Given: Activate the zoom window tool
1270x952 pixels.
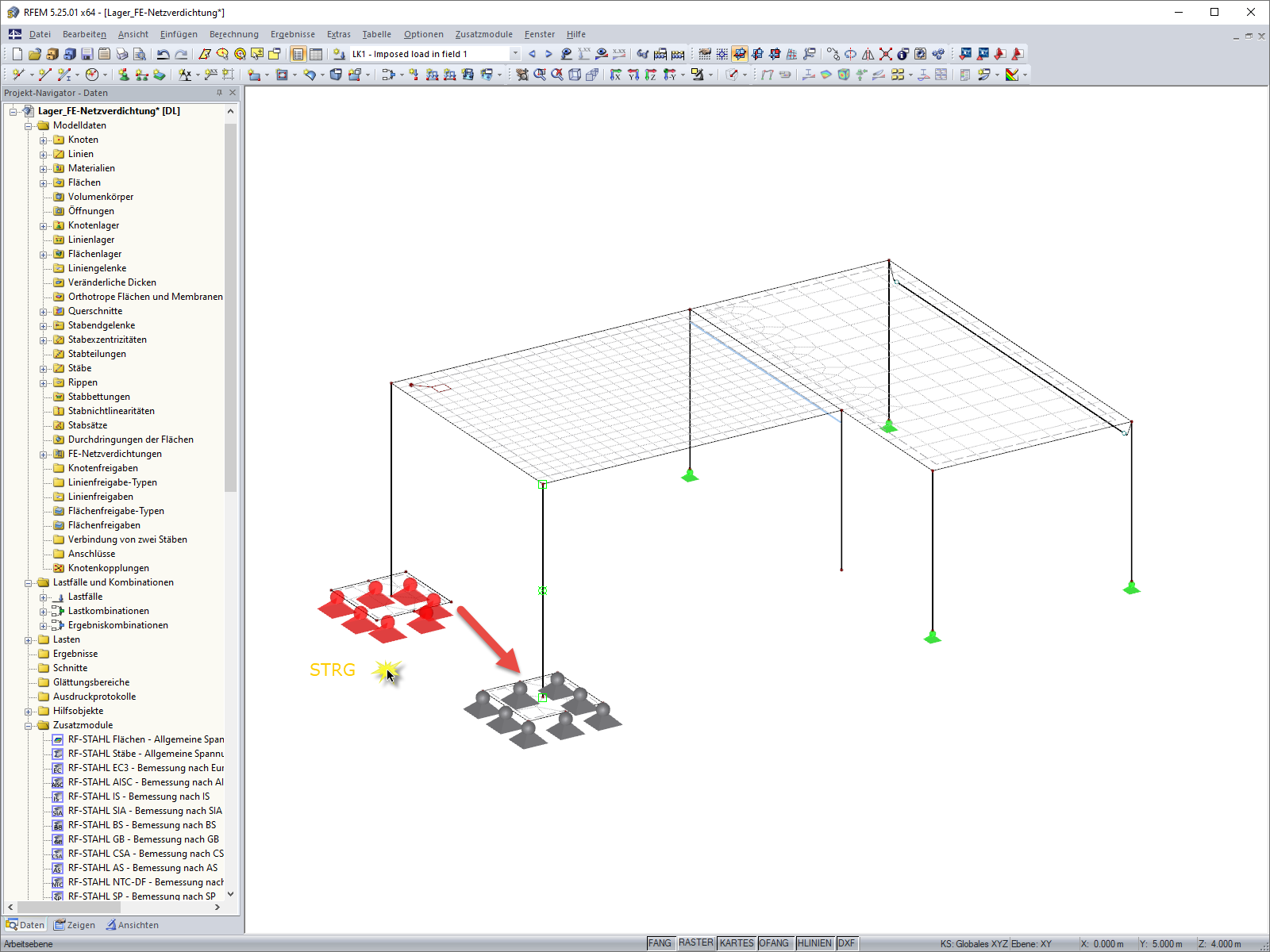Looking at the screenshot, I should click(540, 75).
